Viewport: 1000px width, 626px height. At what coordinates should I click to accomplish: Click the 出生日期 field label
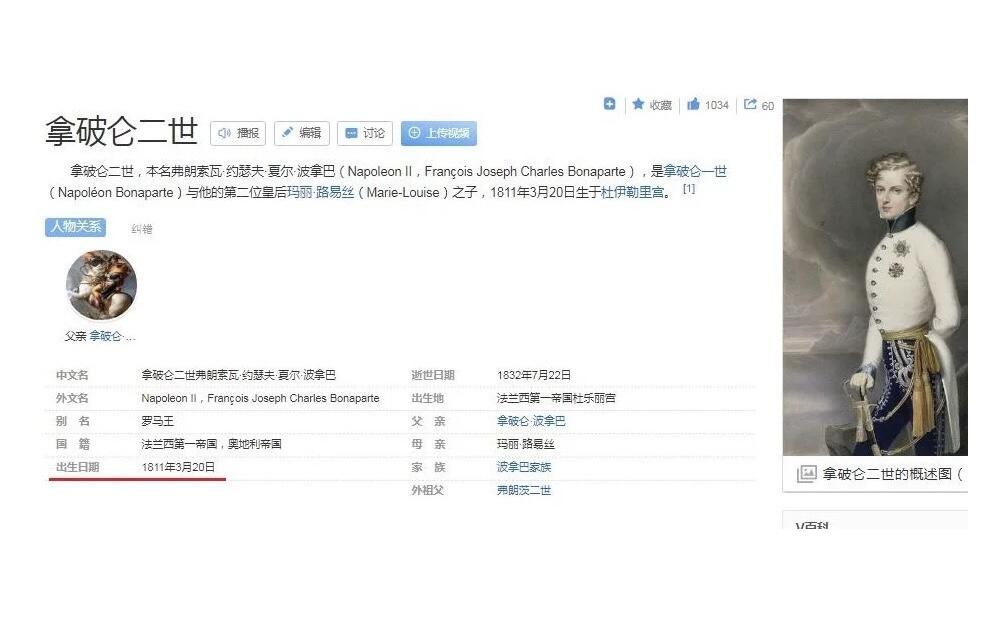(x=77, y=467)
